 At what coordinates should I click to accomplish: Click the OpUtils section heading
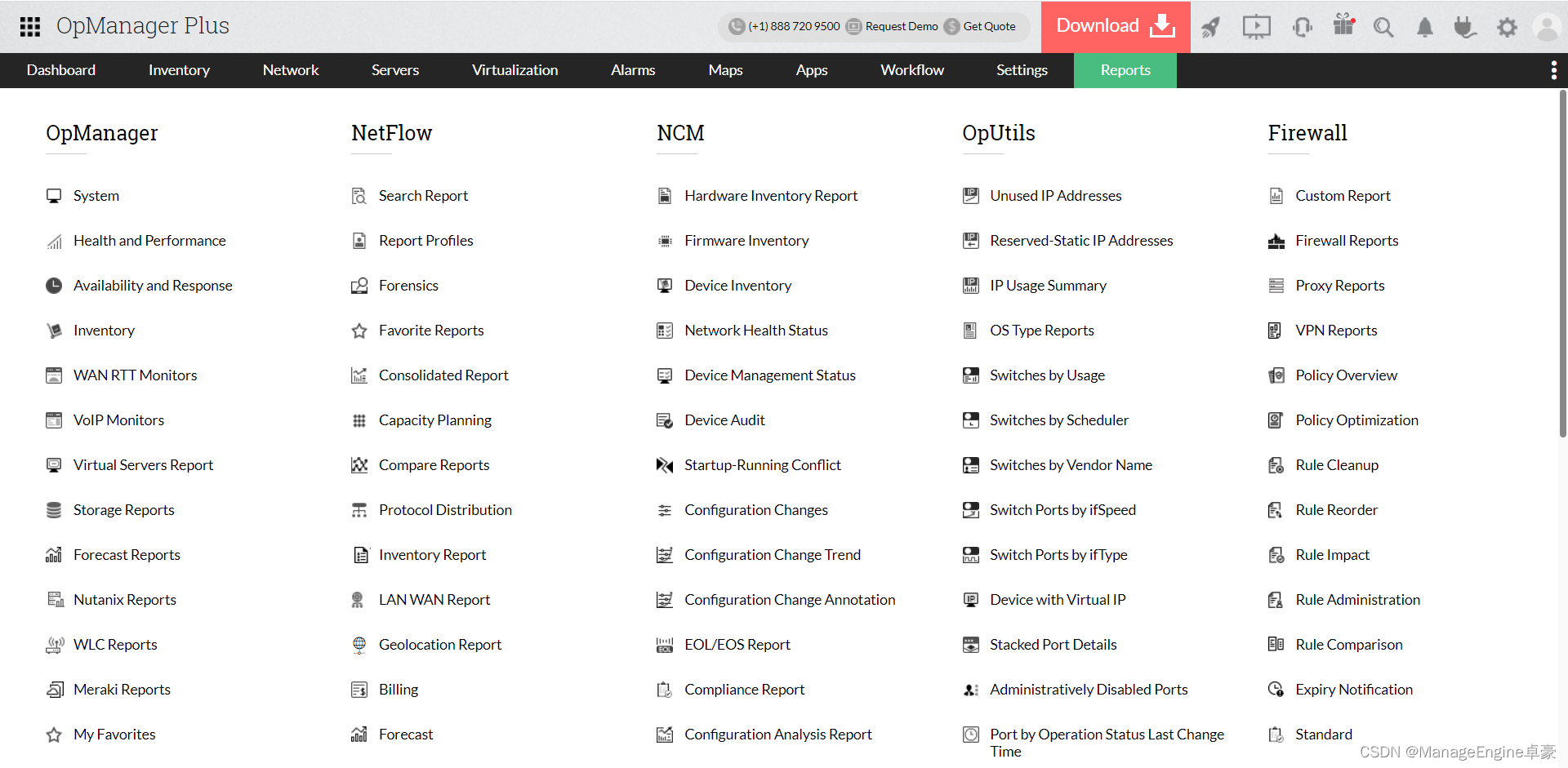(998, 133)
